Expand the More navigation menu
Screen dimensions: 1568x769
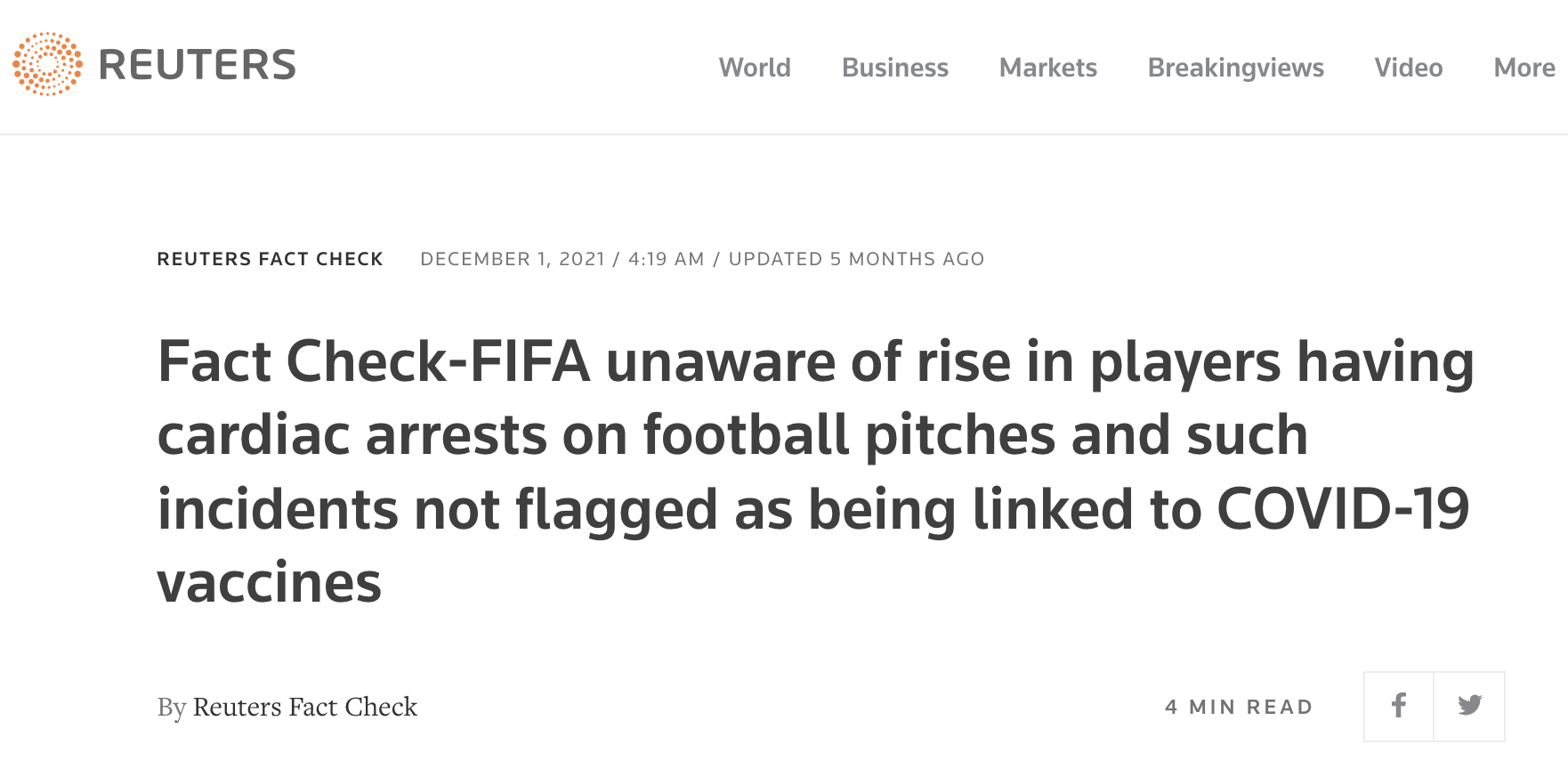point(1524,68)
